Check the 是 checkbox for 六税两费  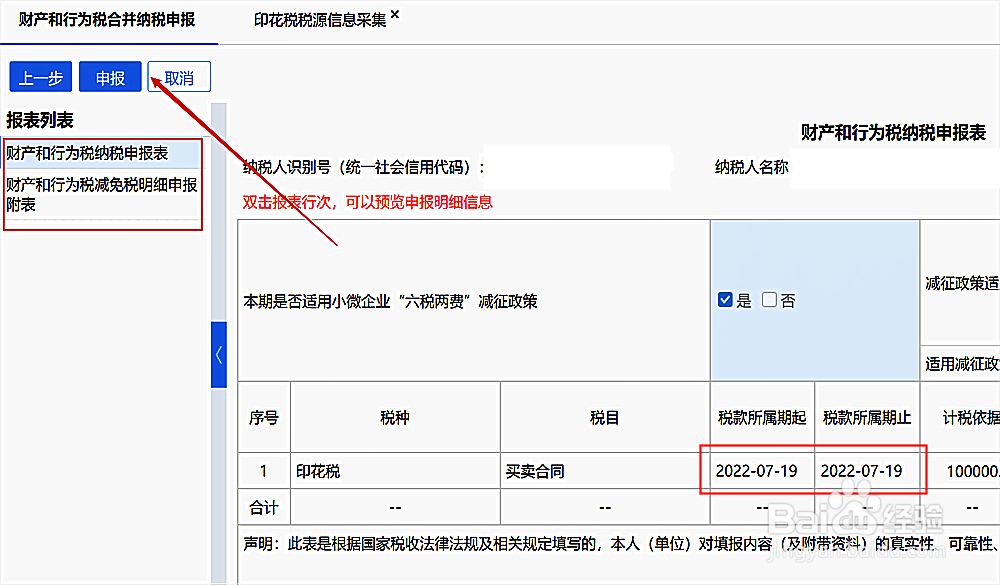pos(725,300)
